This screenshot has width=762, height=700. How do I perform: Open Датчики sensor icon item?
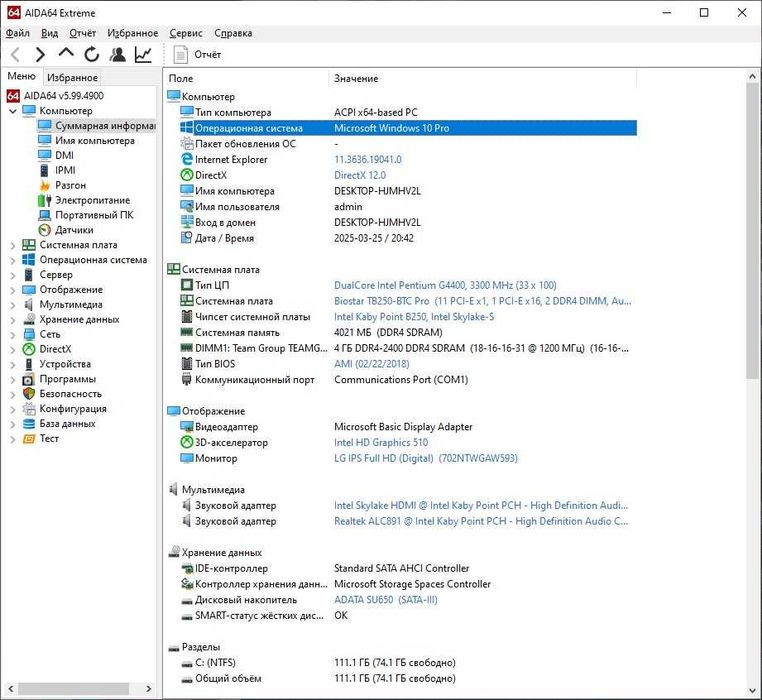[x=45, y=230]
